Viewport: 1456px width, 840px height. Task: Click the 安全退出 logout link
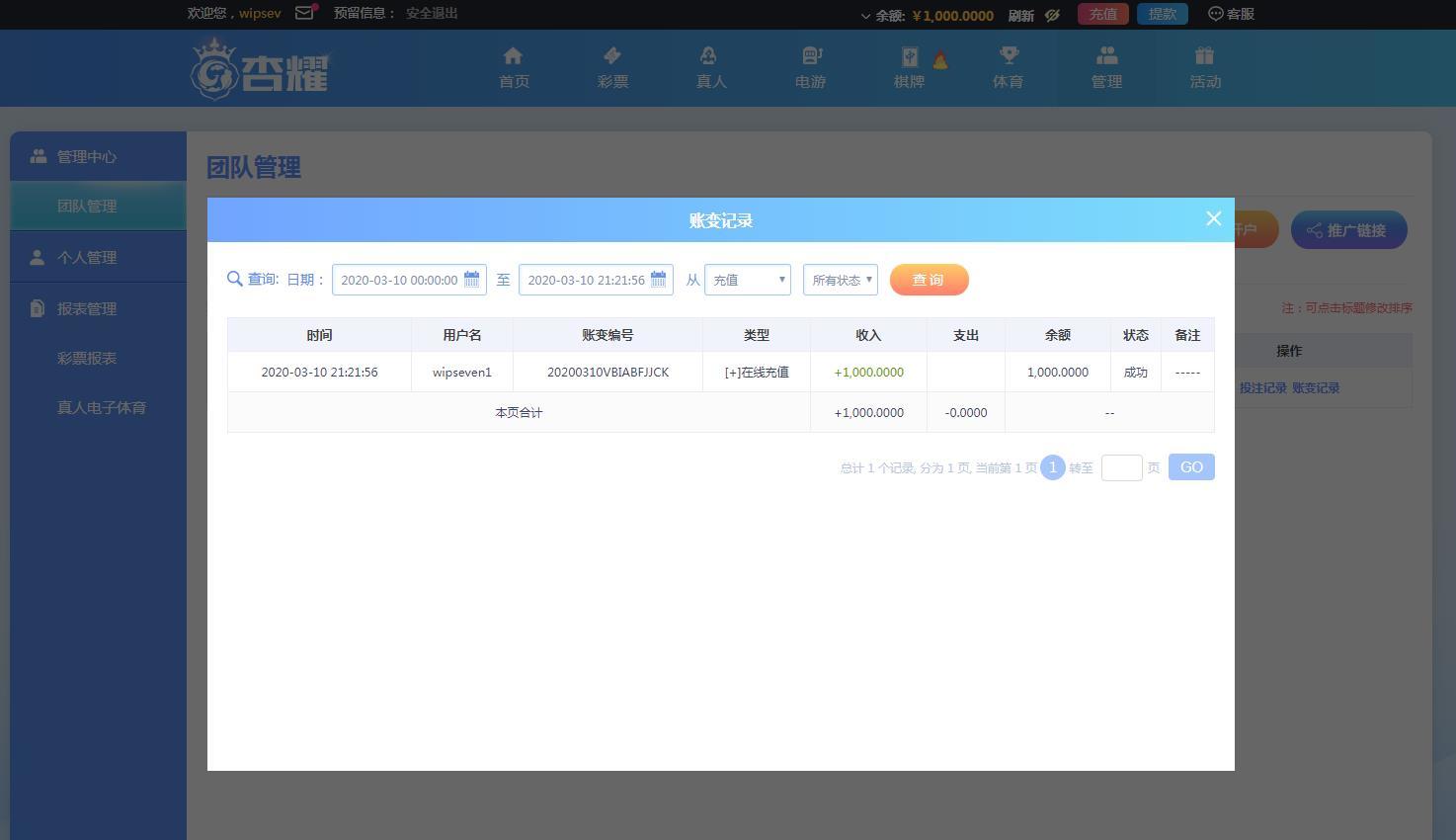coord(432,13)
